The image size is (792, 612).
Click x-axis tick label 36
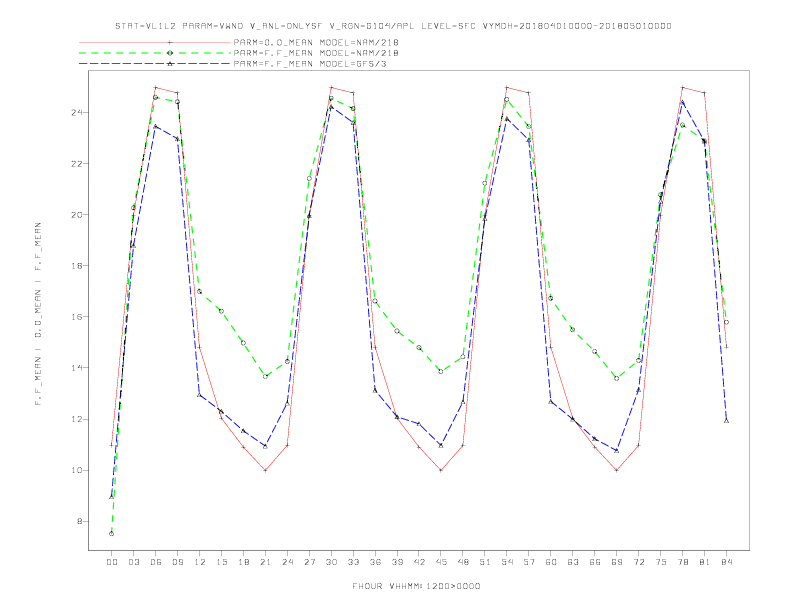tap(375, 562)
